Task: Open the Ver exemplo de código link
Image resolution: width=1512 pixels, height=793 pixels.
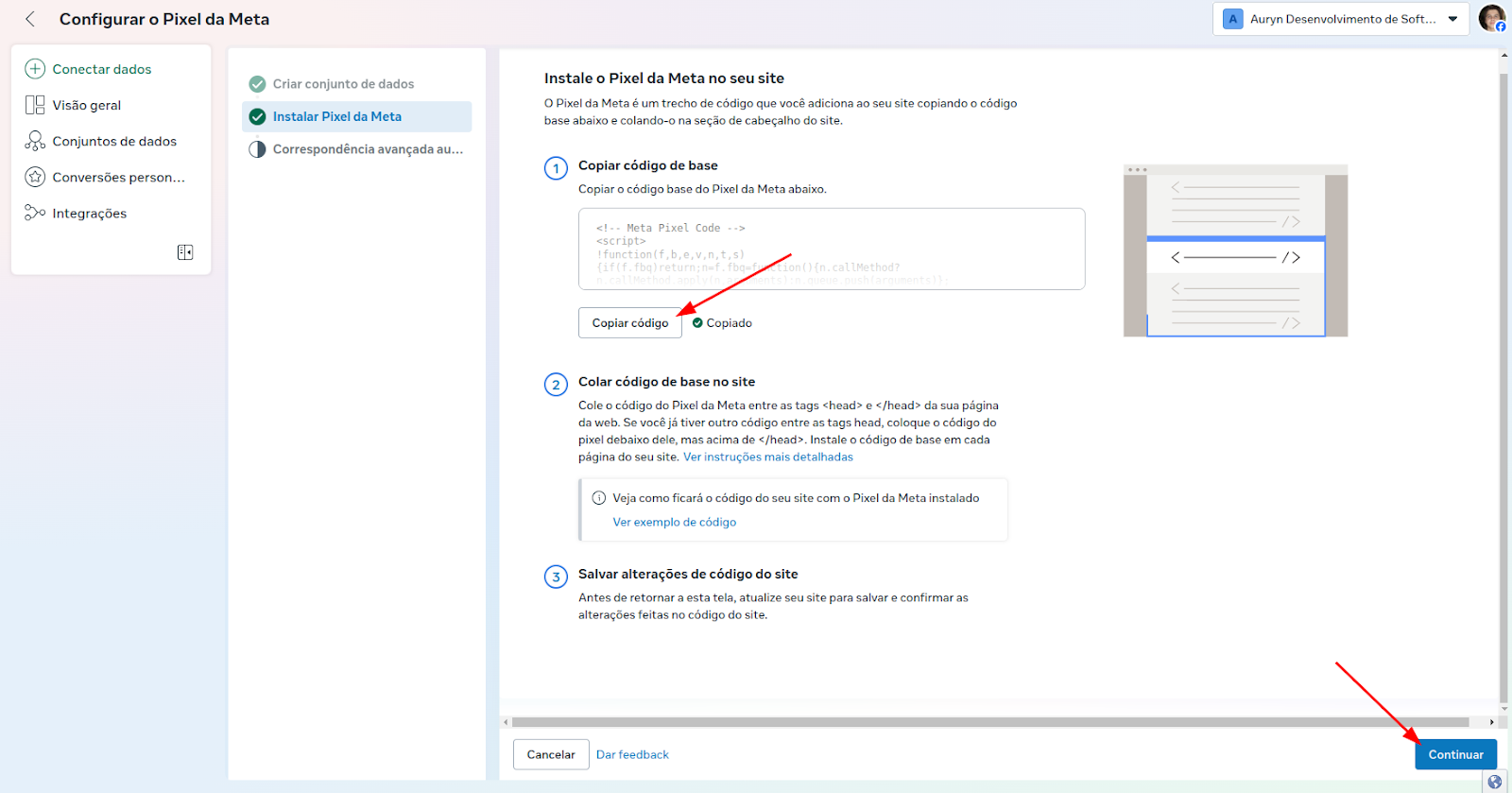Action: click(x=674, y=522)
